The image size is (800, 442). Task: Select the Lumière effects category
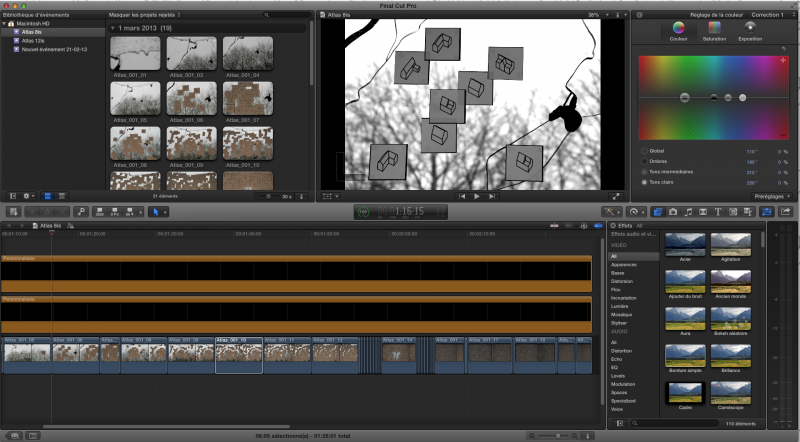pyautogui.click(x=621, y=304)
